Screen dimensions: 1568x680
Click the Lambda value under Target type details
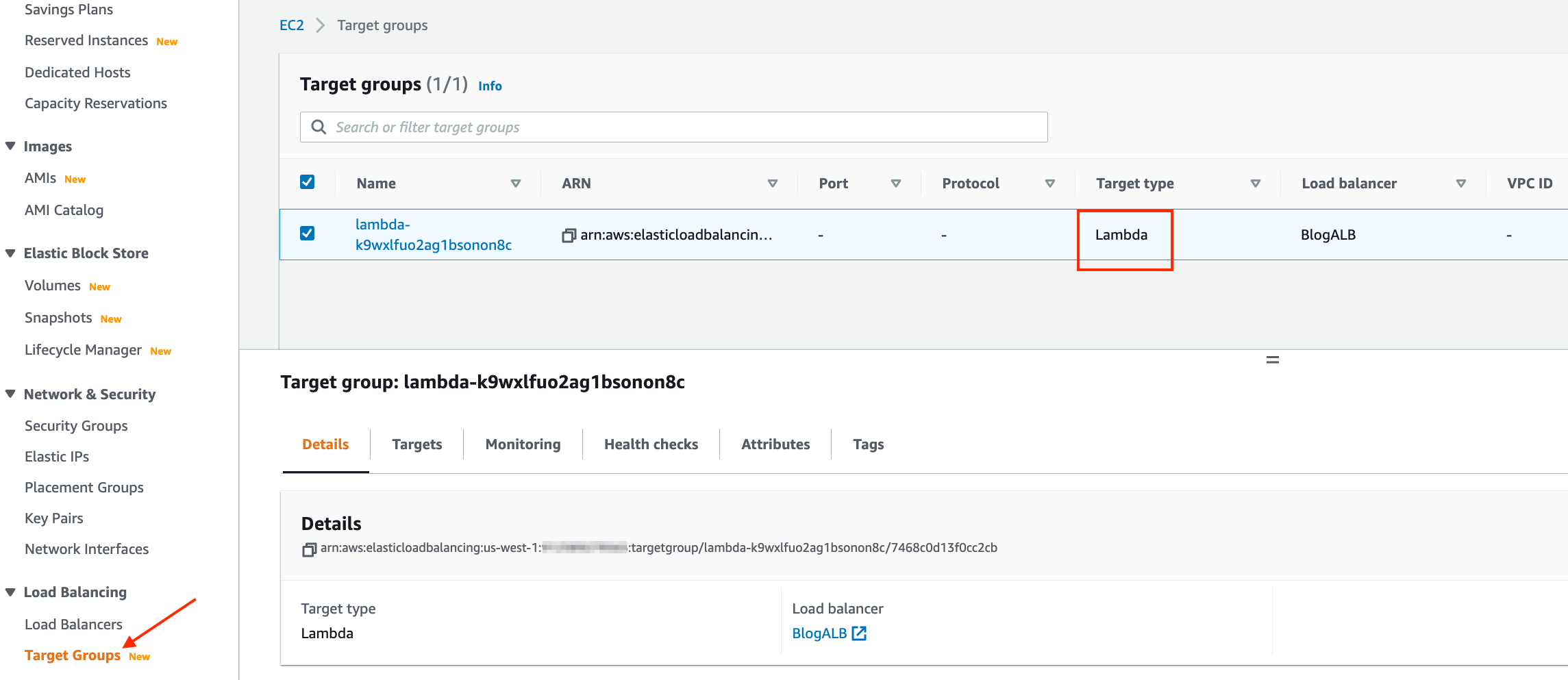[327, 633]
